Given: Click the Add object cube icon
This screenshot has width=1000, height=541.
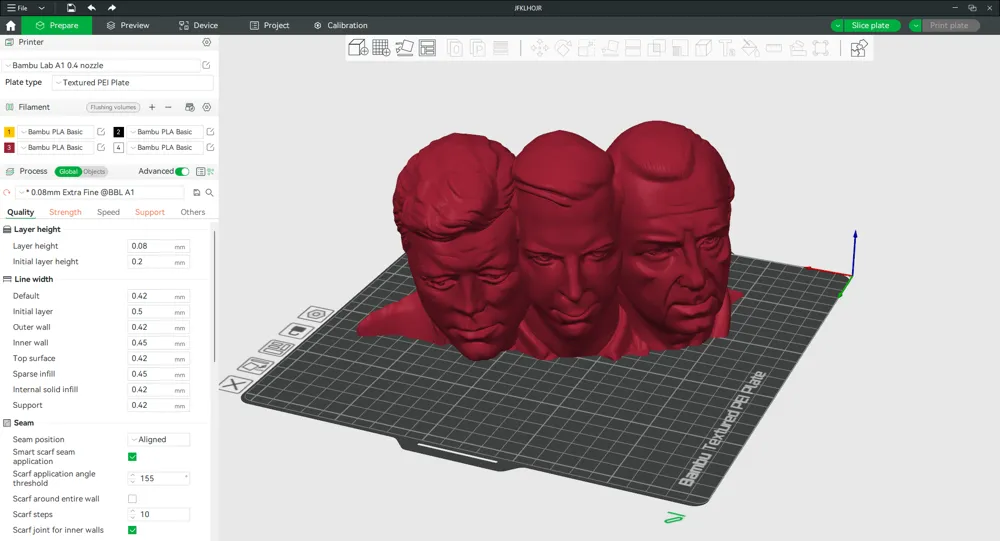Looking at the screenshot, I should (358, 48).
